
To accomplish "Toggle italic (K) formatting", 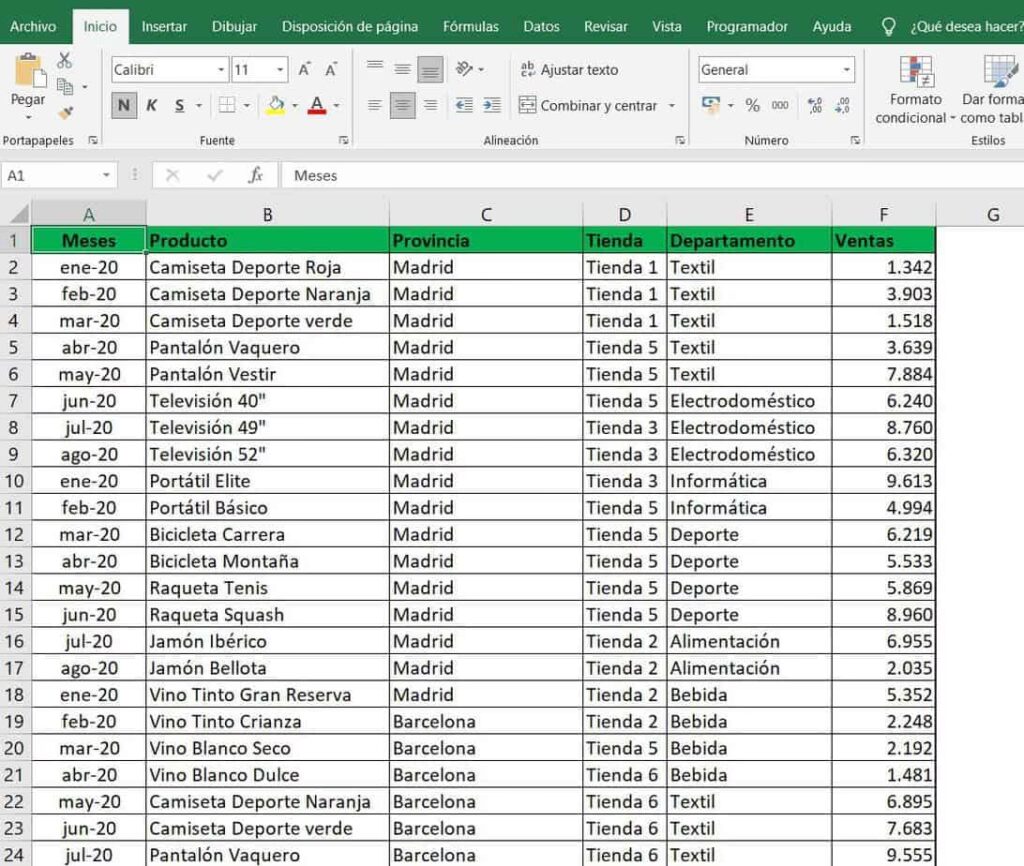I will (x=152, y=105).
